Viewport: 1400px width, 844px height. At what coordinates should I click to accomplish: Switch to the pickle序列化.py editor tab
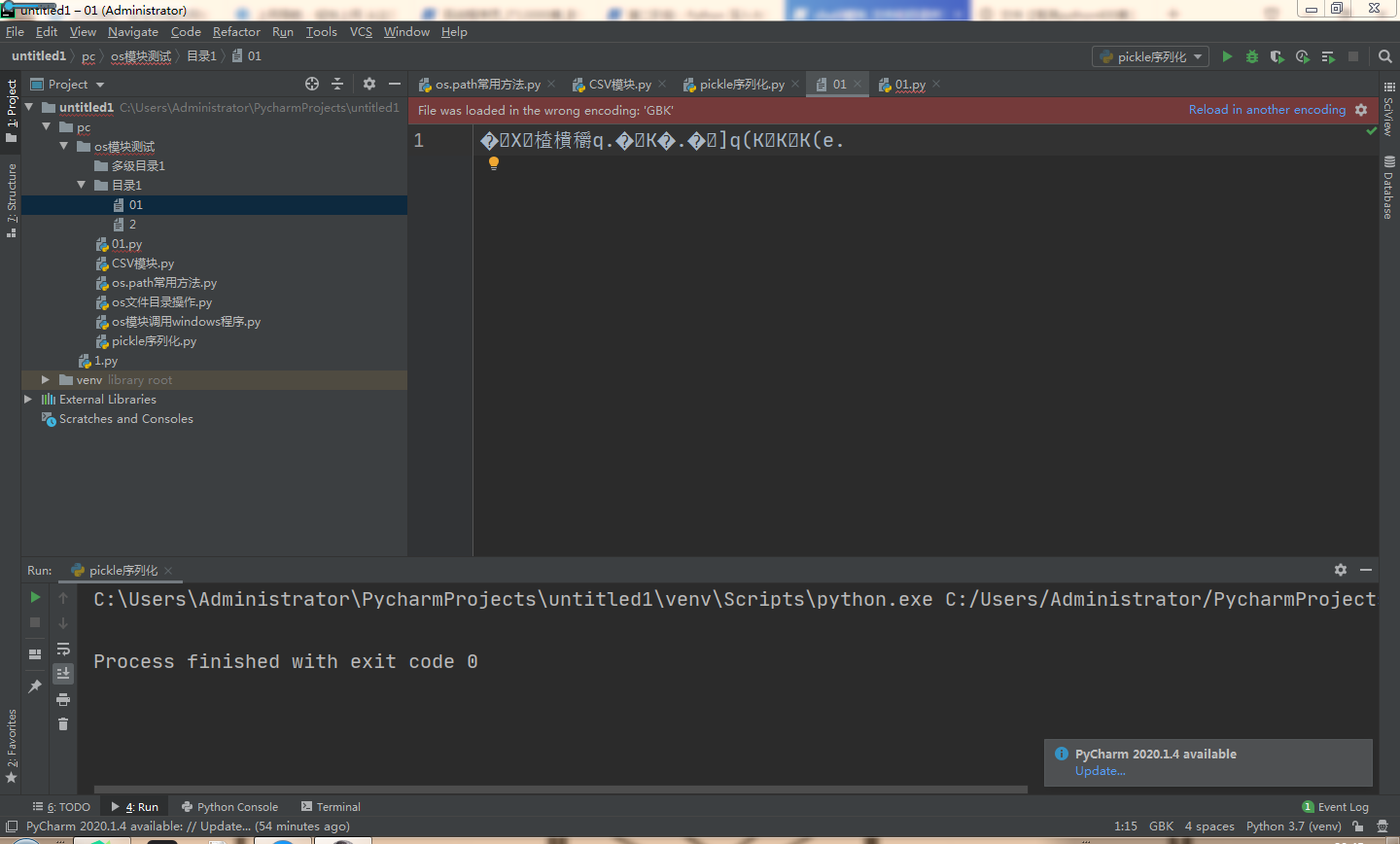[741, 85]
